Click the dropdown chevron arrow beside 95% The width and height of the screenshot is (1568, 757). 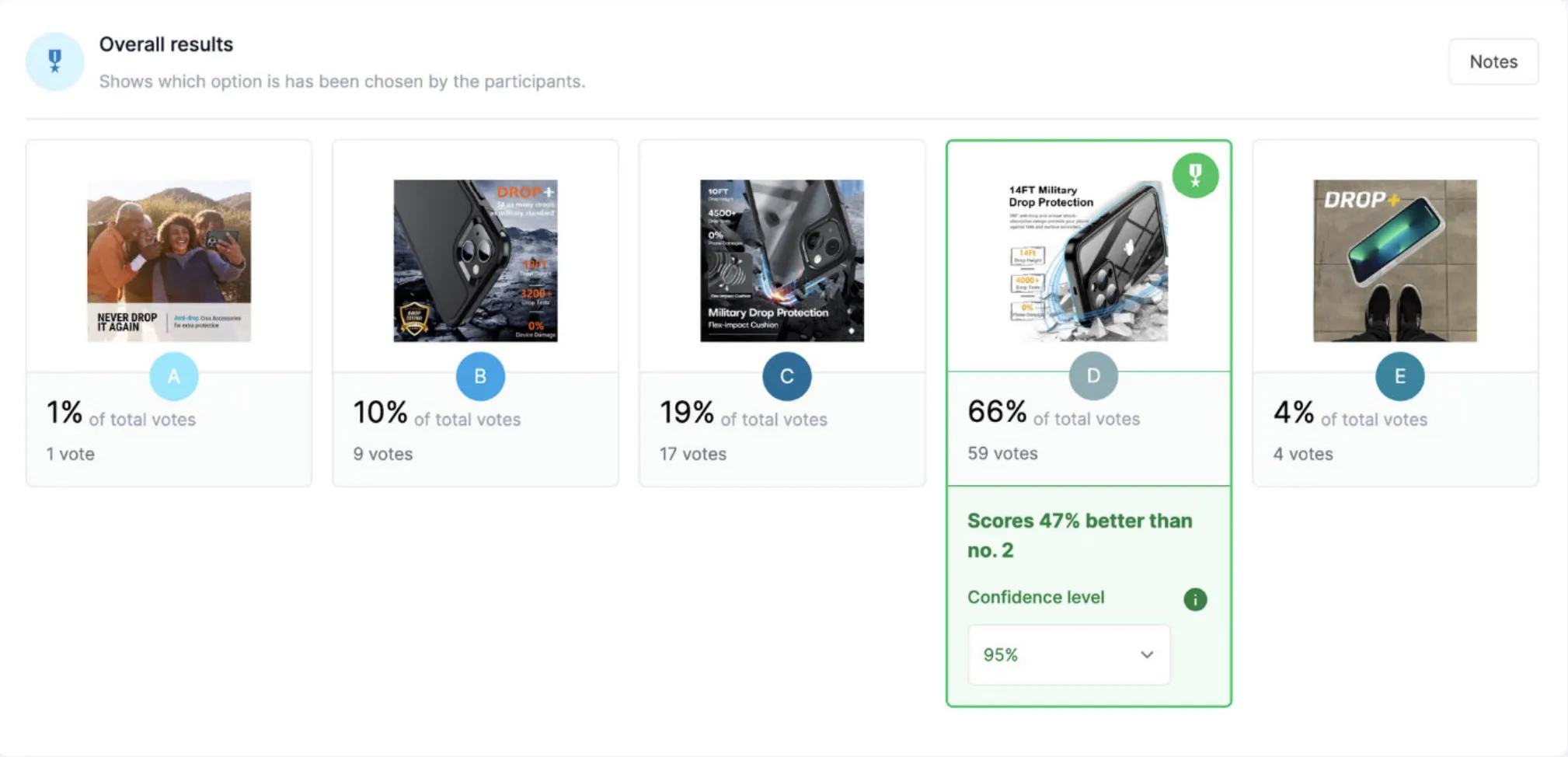tap(1146, 654)
